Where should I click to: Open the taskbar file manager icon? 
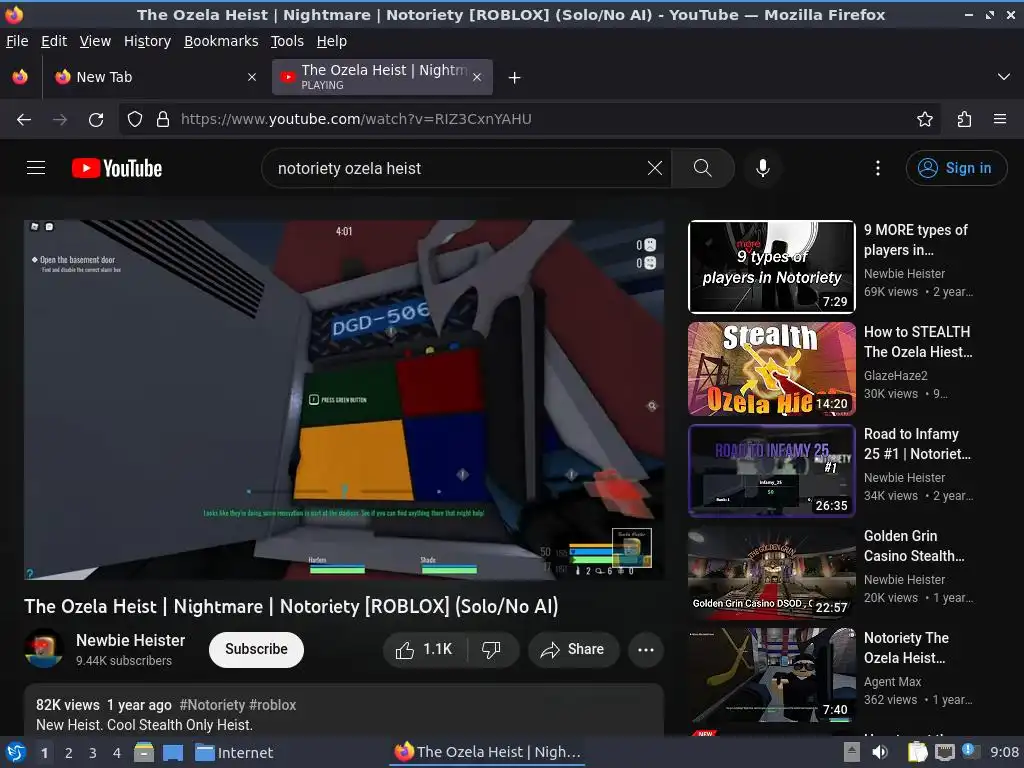pyautogui.click(x=144, y=752)
